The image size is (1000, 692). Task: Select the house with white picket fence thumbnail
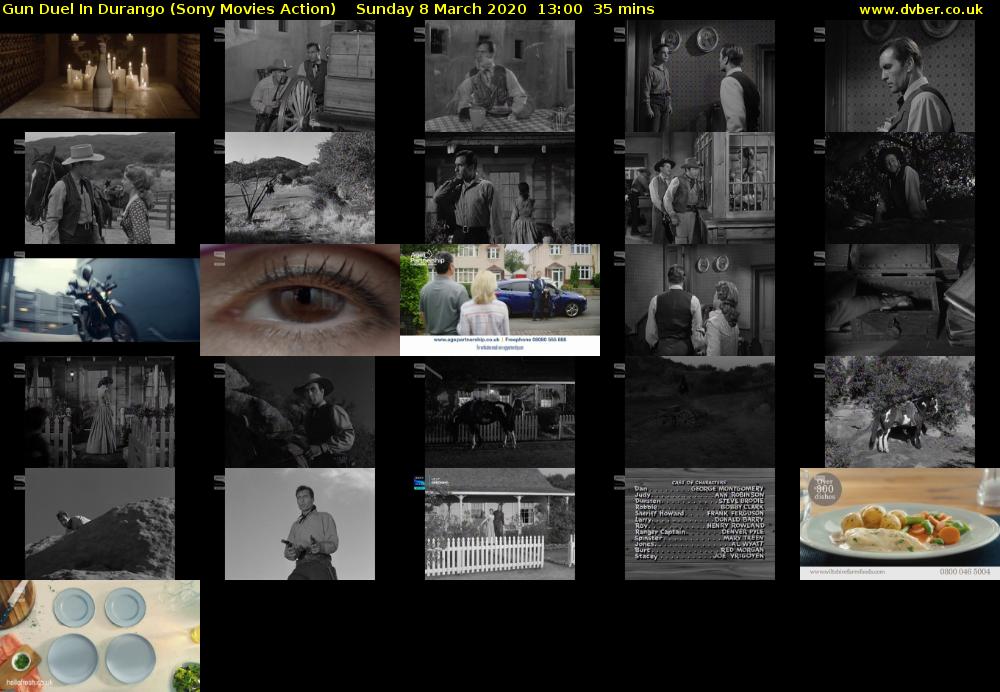pyautogui.click(x=500, y=524)
